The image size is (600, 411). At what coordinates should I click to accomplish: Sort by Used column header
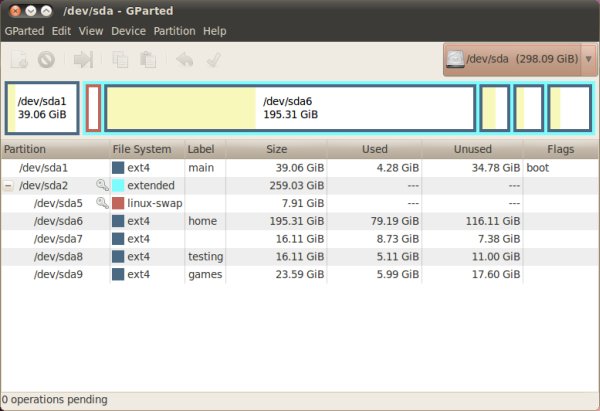(374, 149)
